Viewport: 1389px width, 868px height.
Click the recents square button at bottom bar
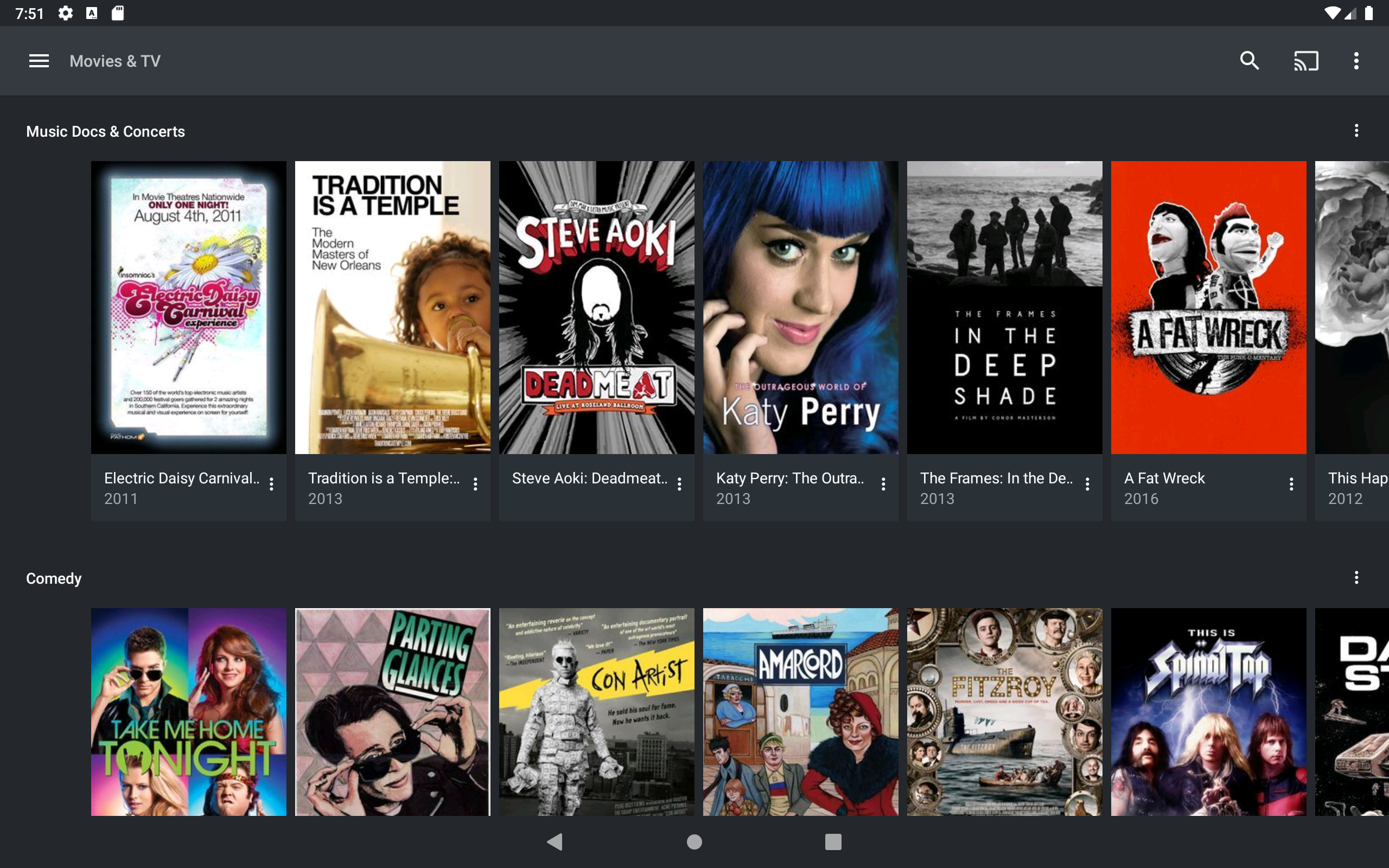[832, 841]
